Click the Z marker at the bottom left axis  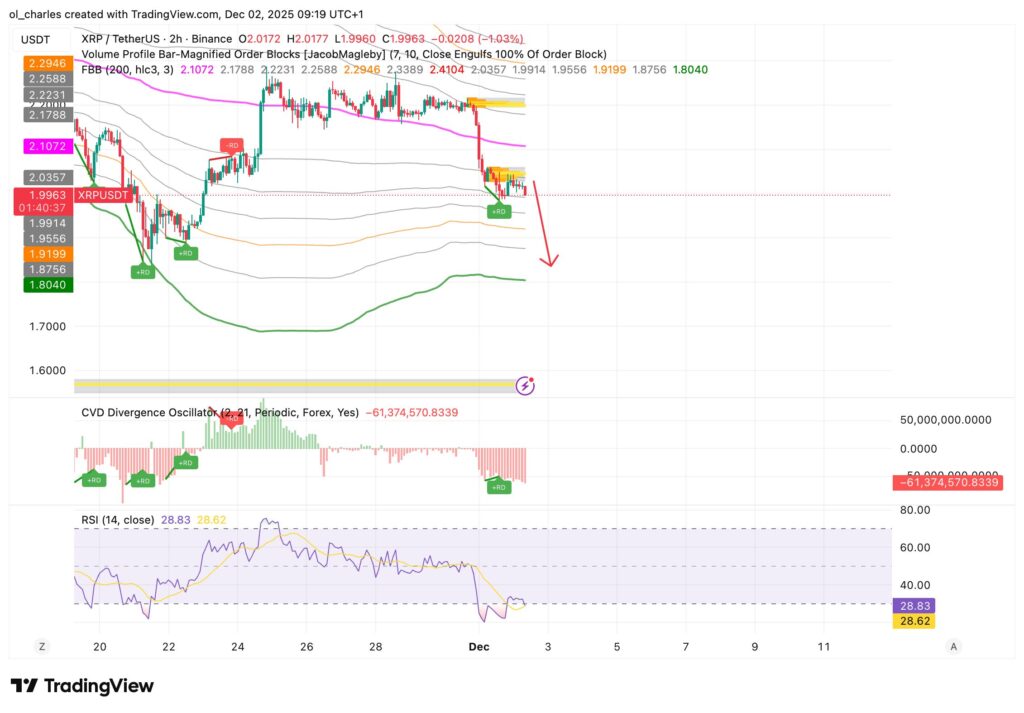click(x=41, y=647)
